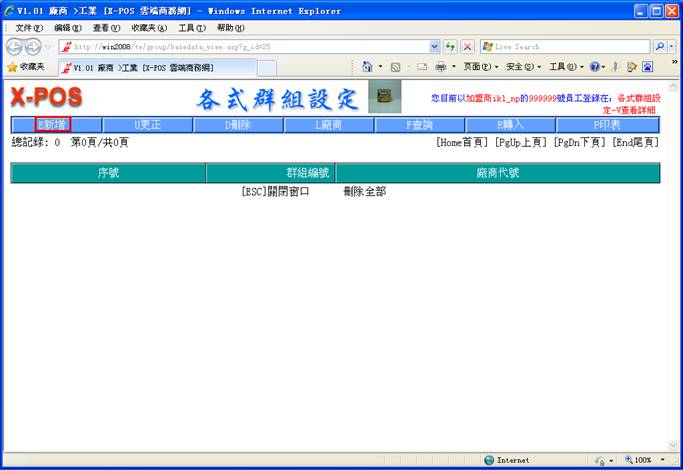Open the 安全(S) dropdown menu
The height and width of the screenshot is (470, 683).
[523, 67]
